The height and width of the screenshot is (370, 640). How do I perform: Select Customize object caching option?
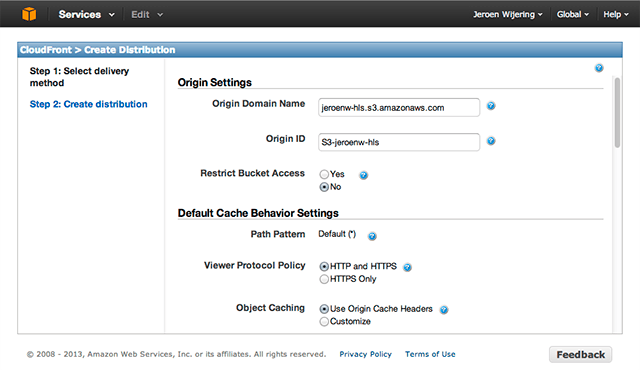point(324,321)
